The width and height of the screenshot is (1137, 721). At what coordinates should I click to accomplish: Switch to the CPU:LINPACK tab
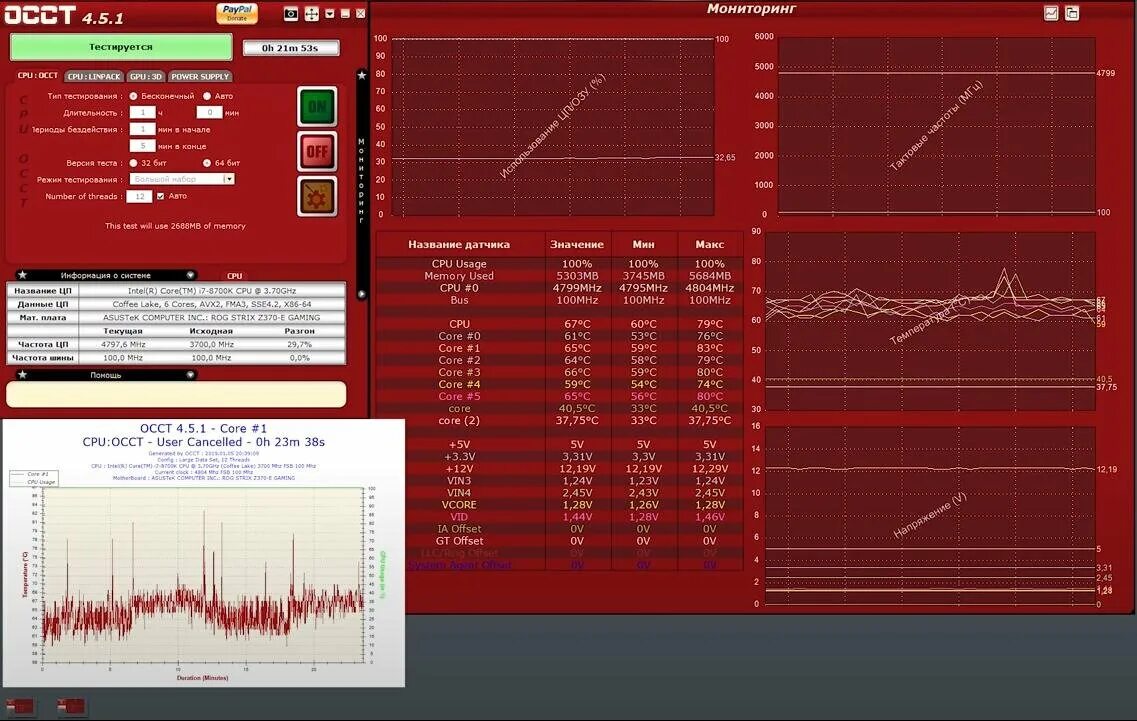coord(94,76)
